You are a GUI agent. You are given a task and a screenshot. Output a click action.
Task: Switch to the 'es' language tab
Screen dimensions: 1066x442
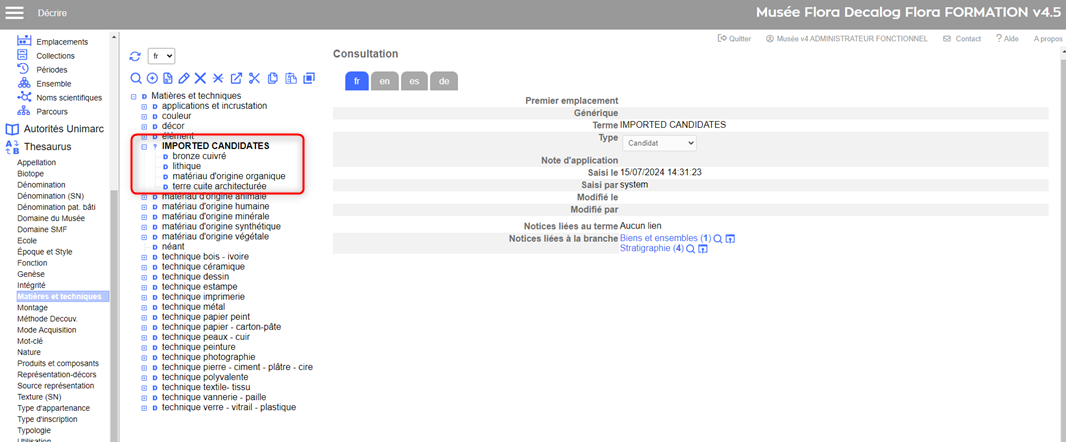414,81
